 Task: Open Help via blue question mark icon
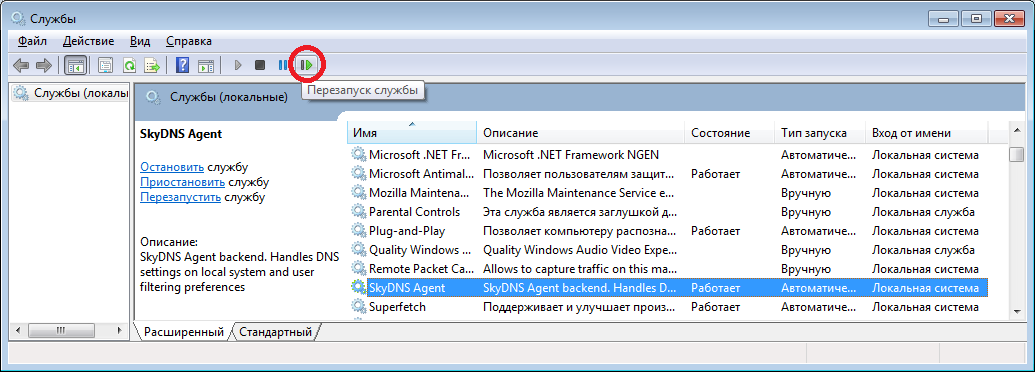click(x=183, y=65)
